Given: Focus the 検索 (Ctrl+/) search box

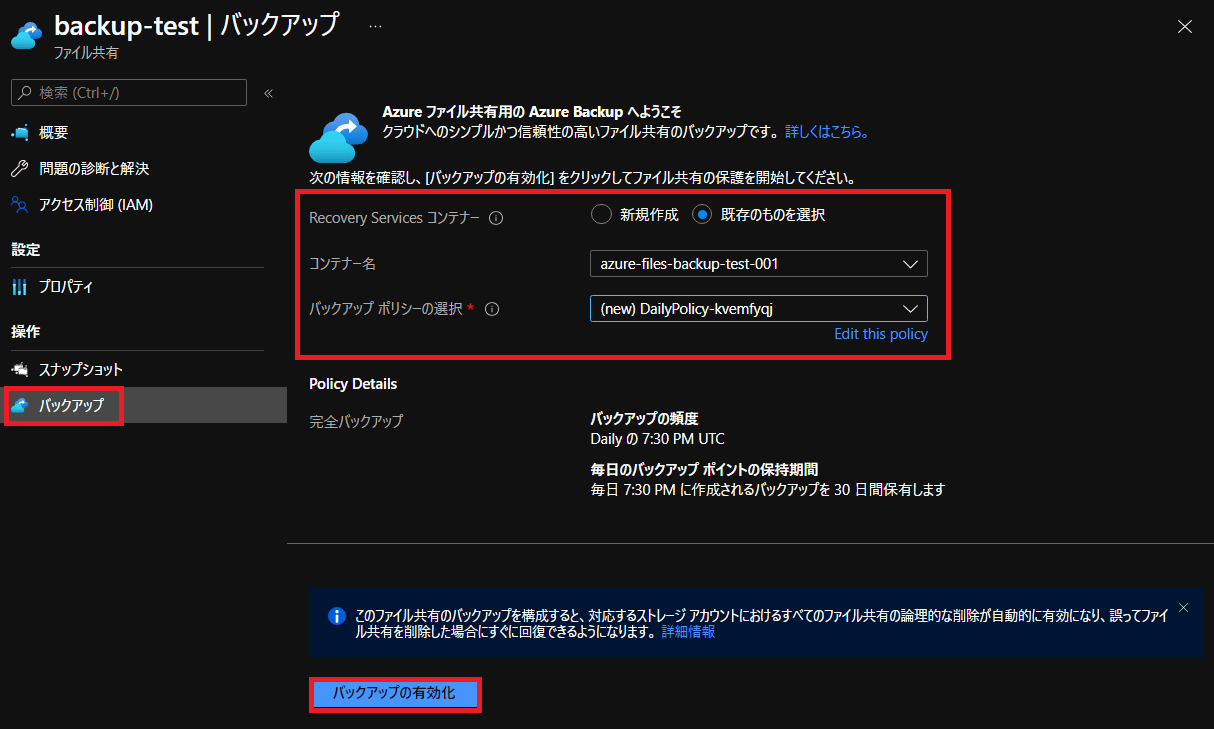Looking at the screenshot, I should click(129, 93).
